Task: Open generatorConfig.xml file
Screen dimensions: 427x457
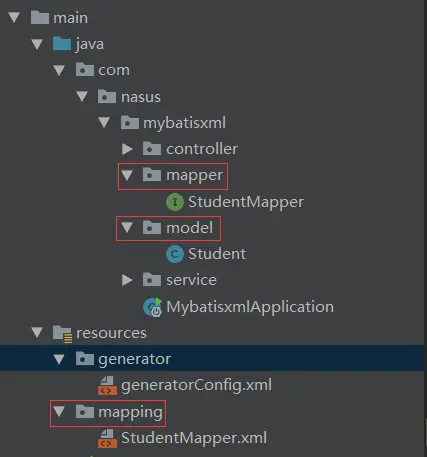Action: tap(196, 386)
